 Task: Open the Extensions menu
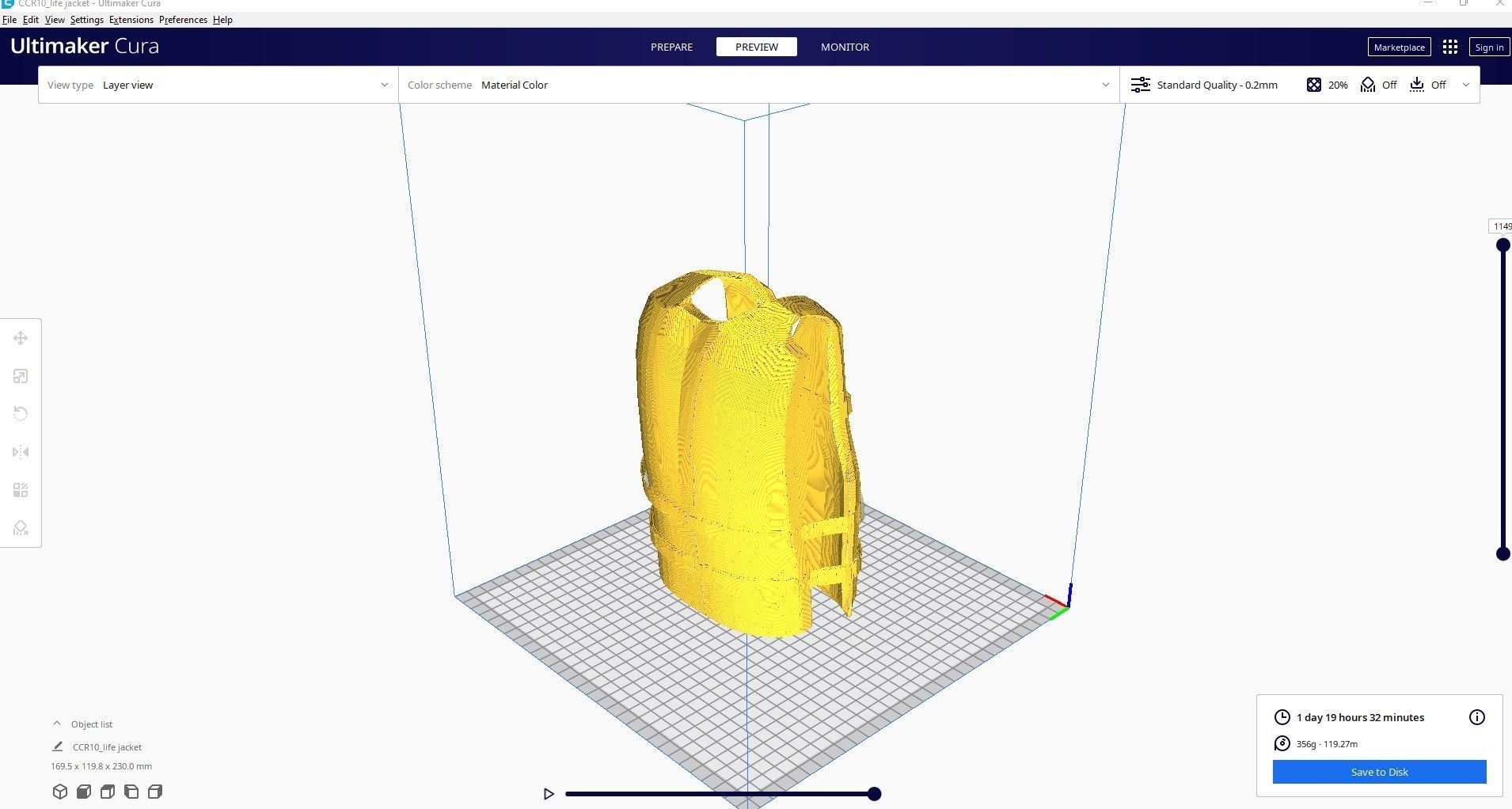(x=131, y=20)
